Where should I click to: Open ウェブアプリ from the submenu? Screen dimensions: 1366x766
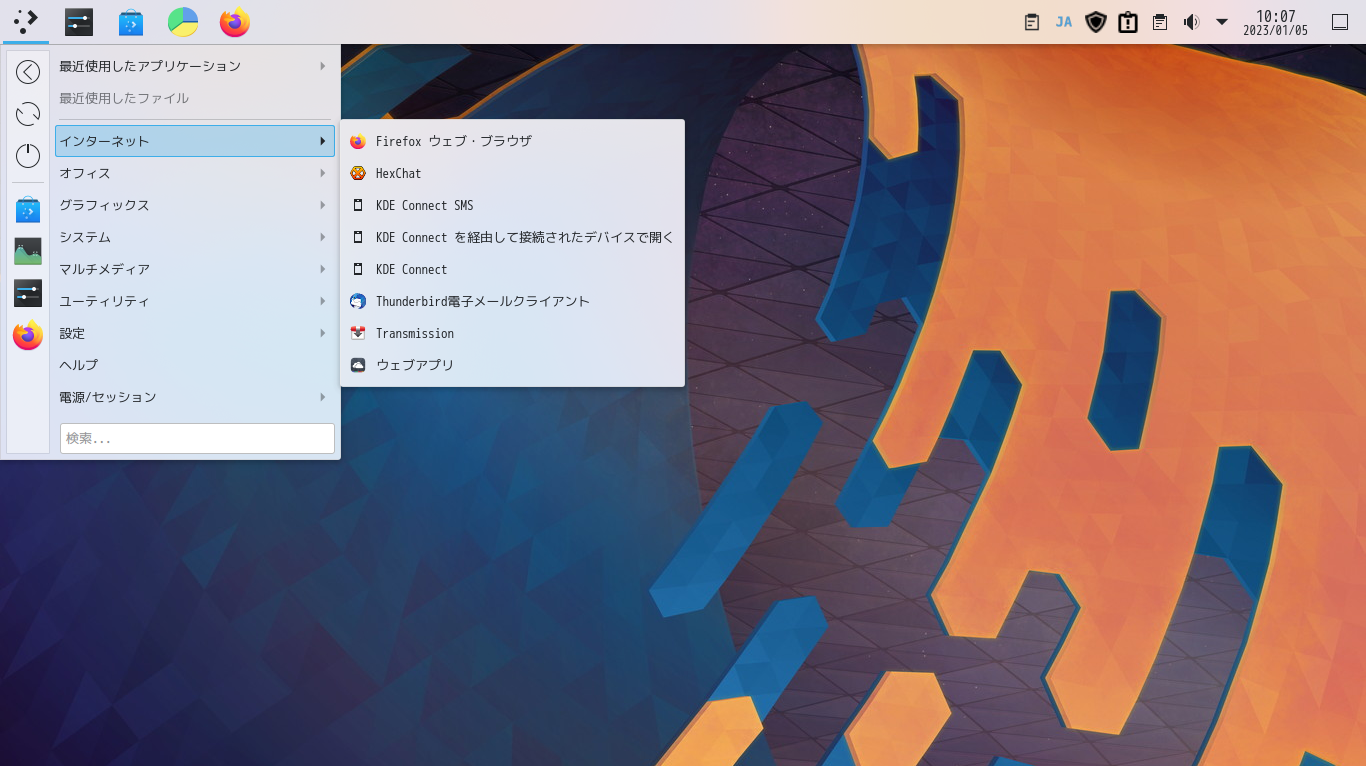click(512, 365)
